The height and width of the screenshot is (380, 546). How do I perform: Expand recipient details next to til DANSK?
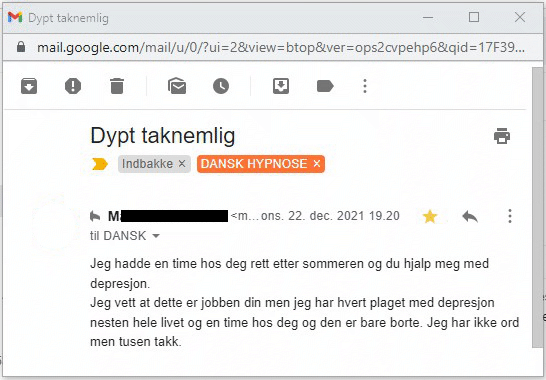pos(156,236)
